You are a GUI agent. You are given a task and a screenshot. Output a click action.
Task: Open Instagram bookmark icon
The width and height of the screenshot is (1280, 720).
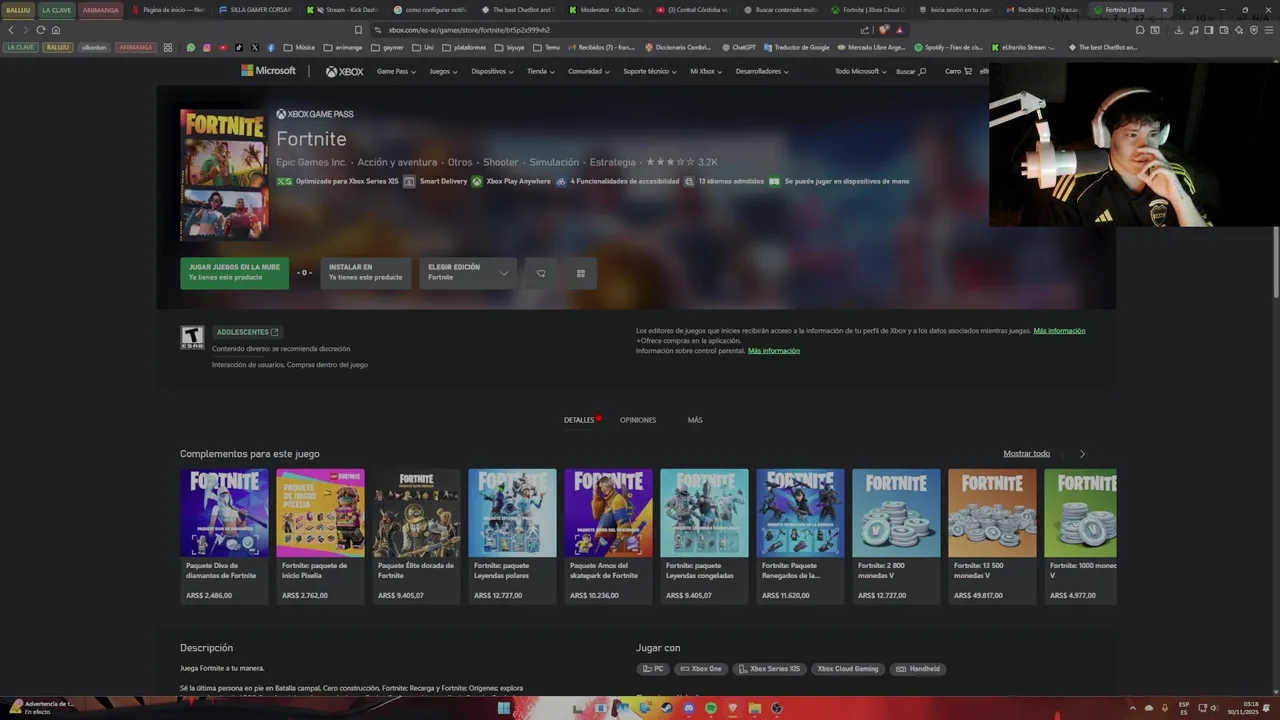[x=207, y=47]
